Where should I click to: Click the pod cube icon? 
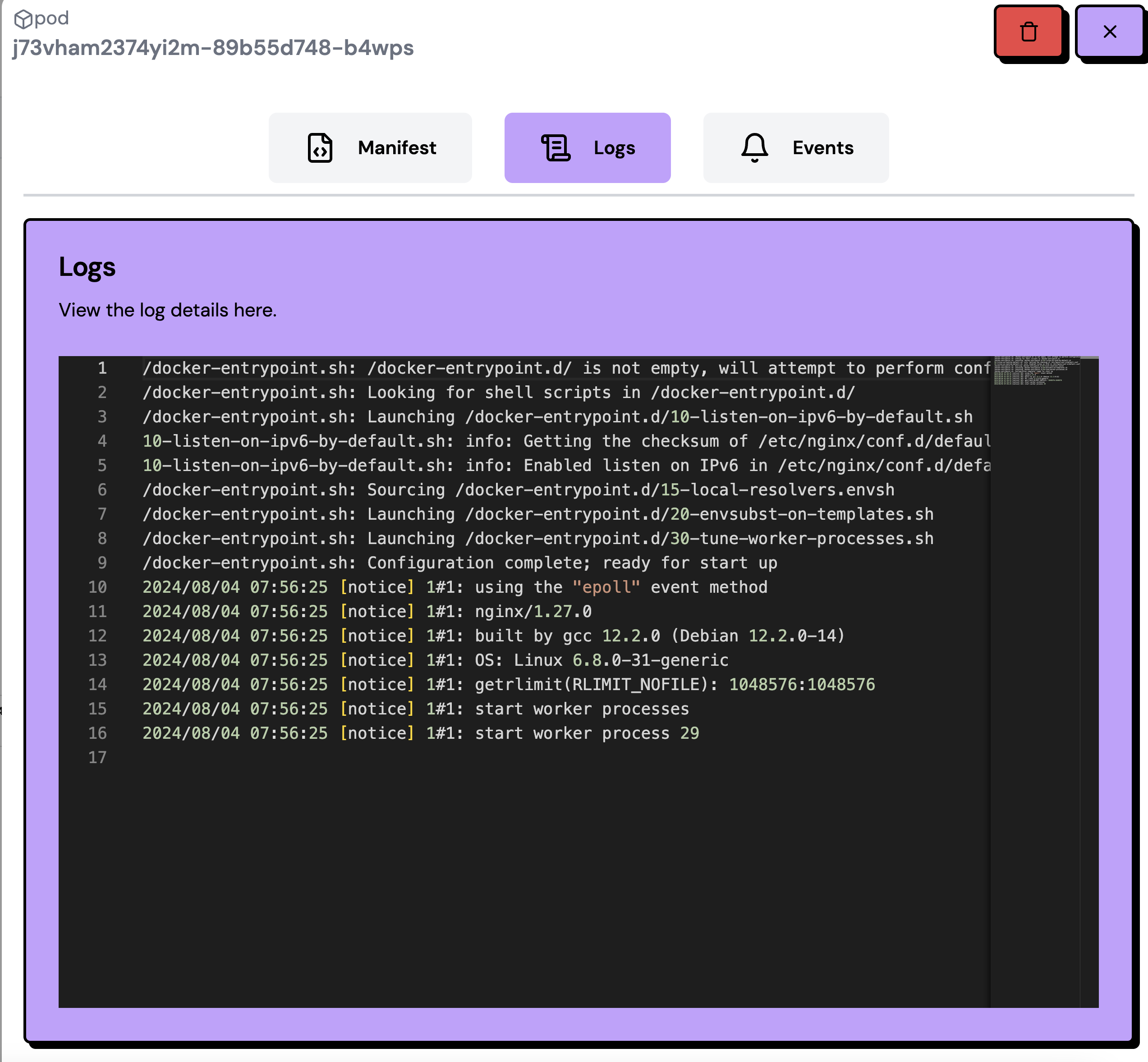tap(23, 19)
